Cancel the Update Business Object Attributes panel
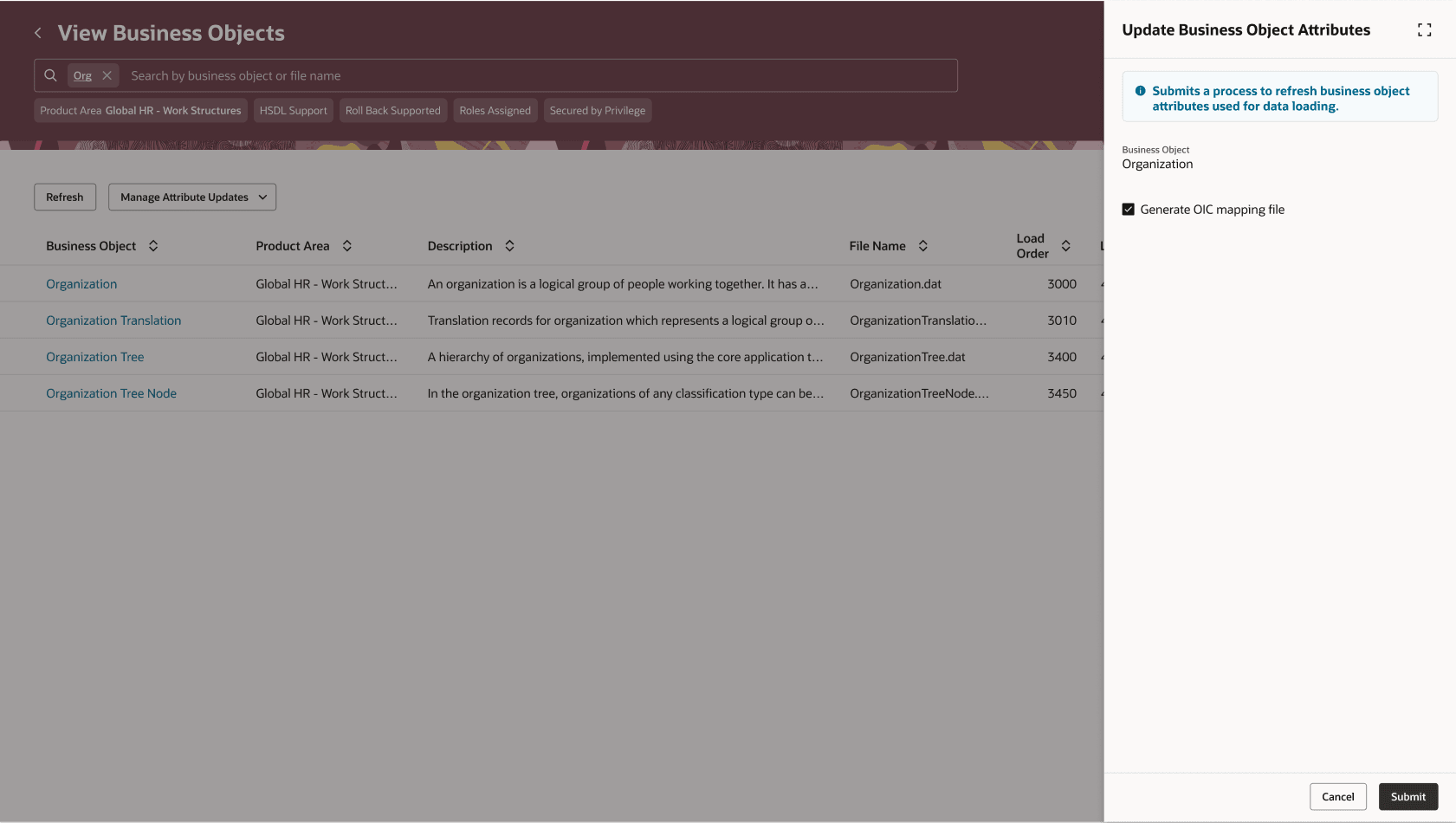 click(x=1337, y=797)
